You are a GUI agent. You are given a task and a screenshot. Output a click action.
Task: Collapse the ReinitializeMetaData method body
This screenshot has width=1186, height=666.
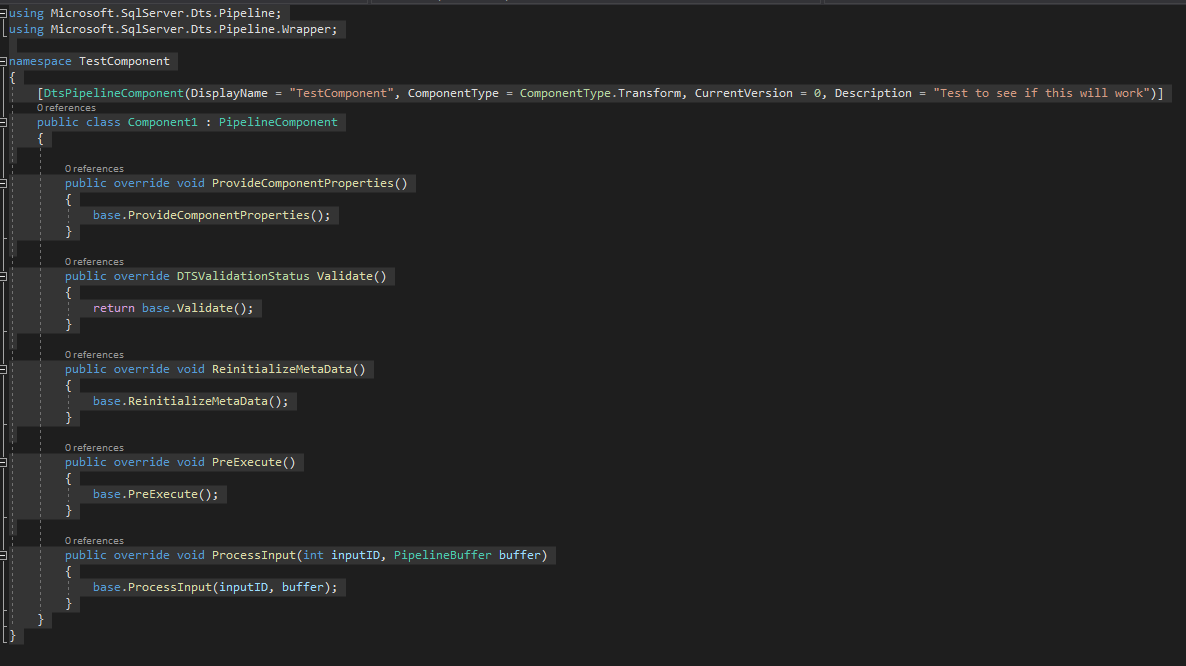[x=5, y=368]
